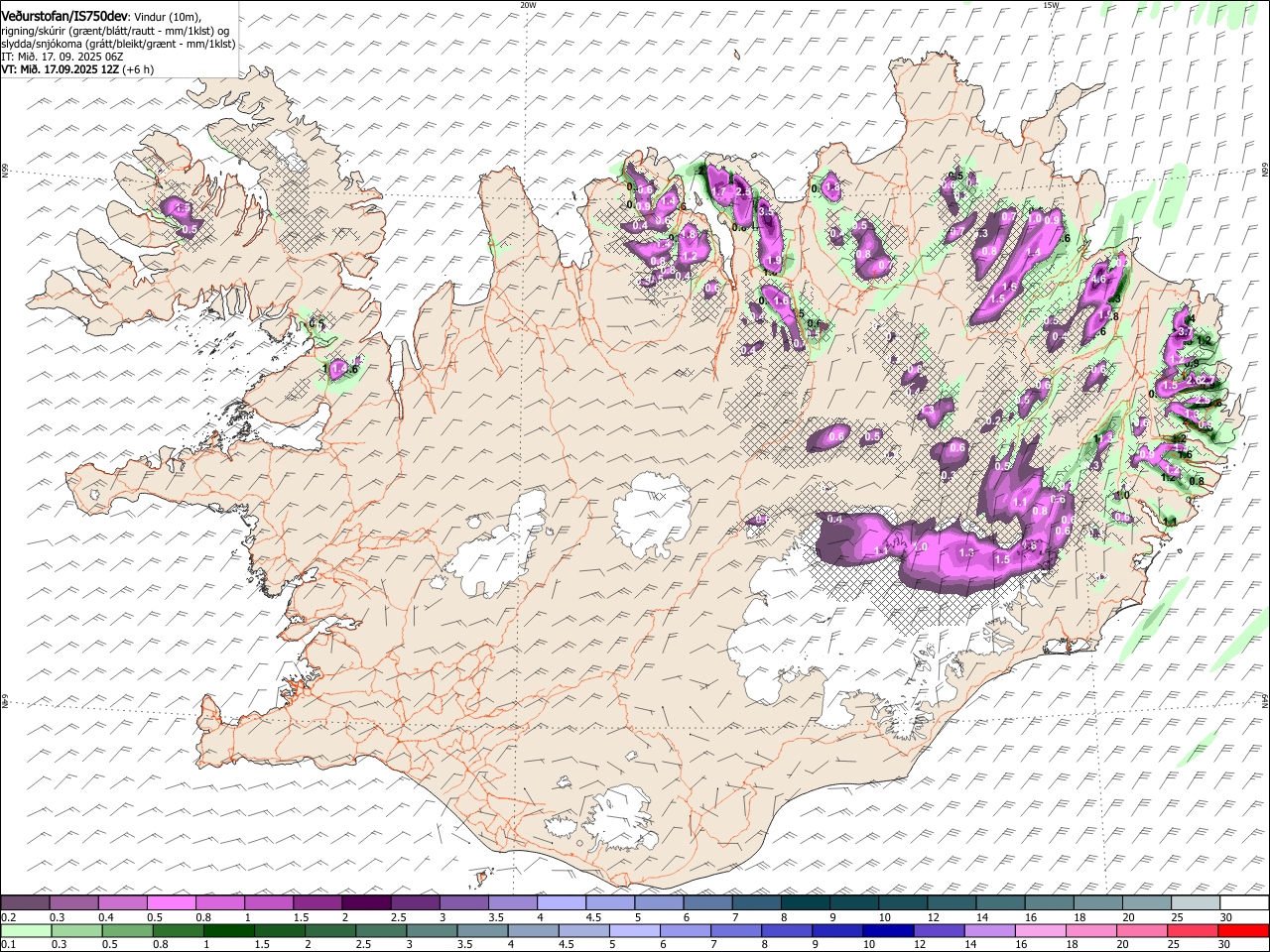Select the 'rigning/skúrir (grænt/blátt/rautt - mm/1klst) og' line
Screen dimensions: 1270x952
(x=115, y=31)
